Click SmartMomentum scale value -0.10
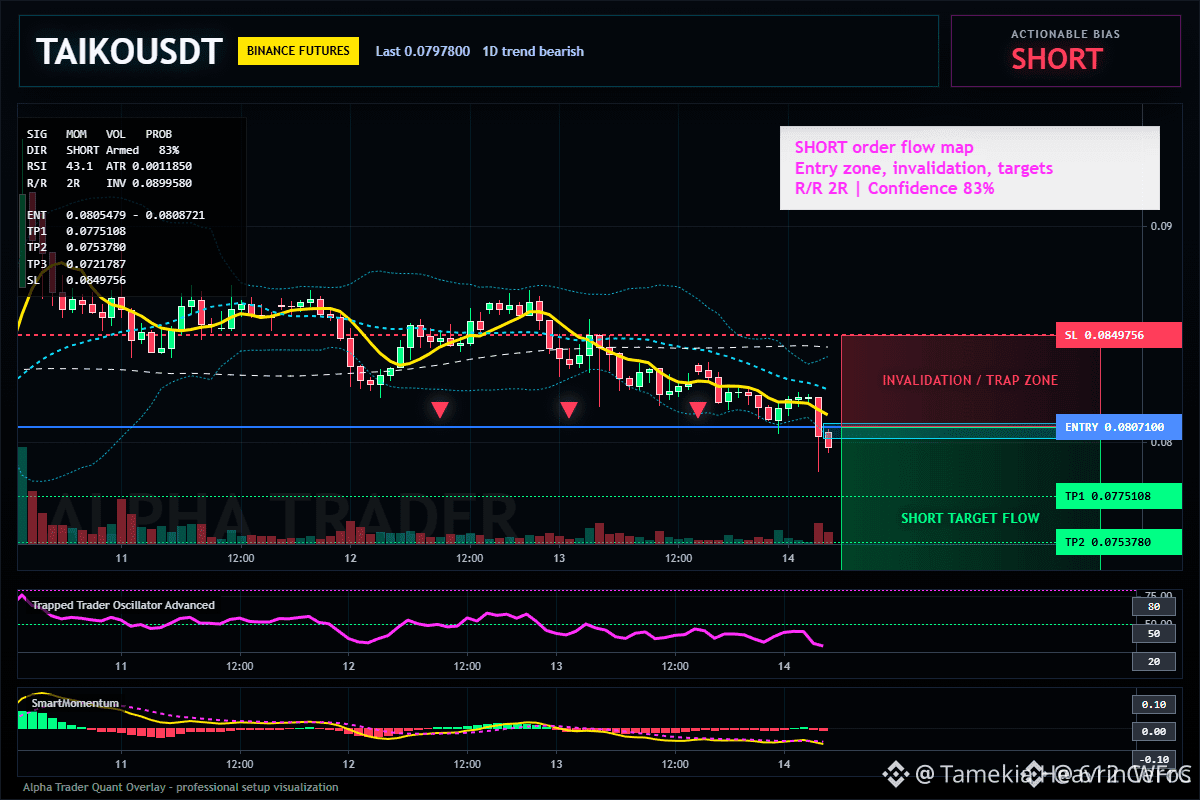Screen dimensions: 1200x800 [x=1153, y=759]
